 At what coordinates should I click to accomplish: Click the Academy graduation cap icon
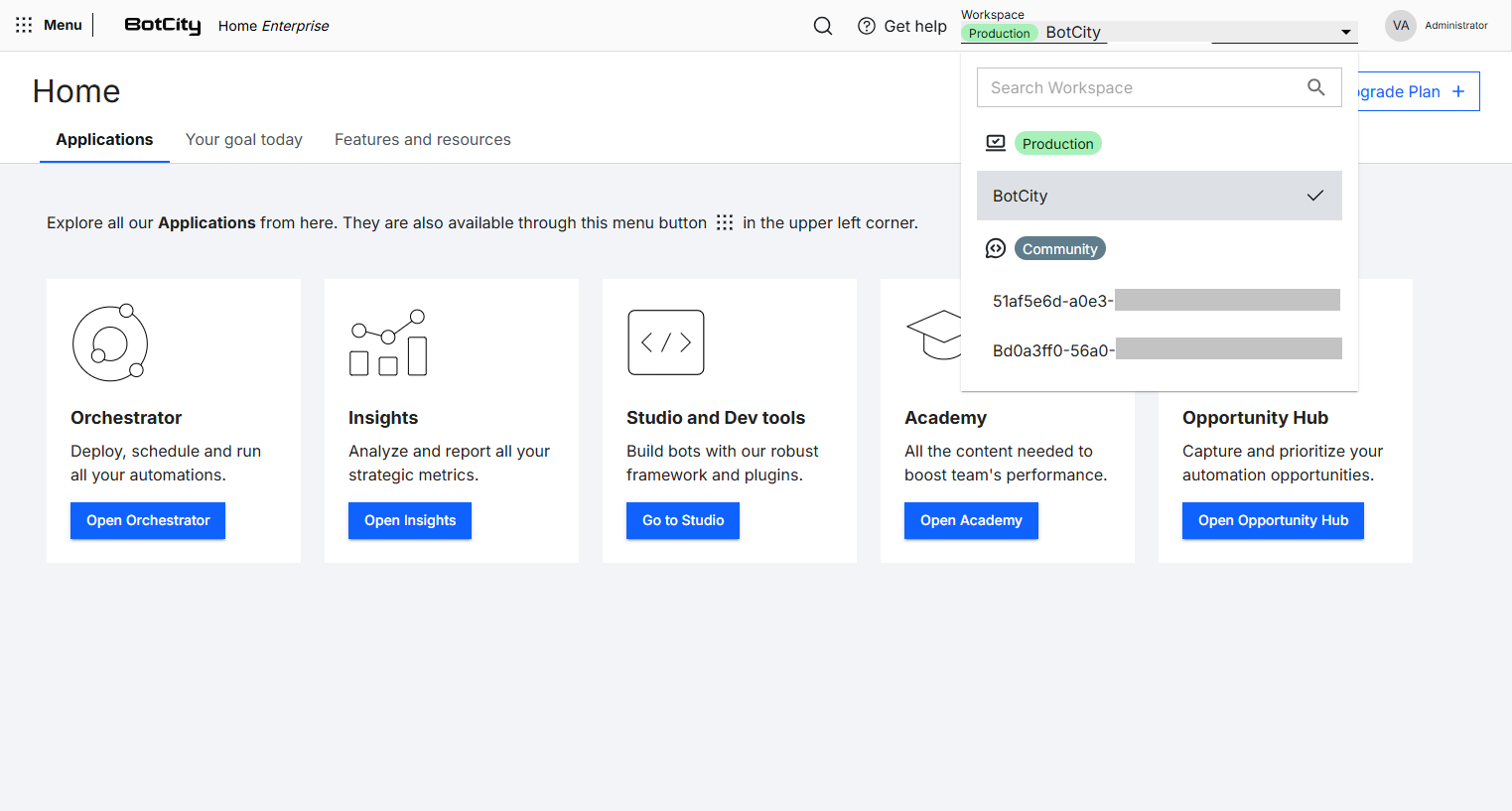[x=935, y=335]
